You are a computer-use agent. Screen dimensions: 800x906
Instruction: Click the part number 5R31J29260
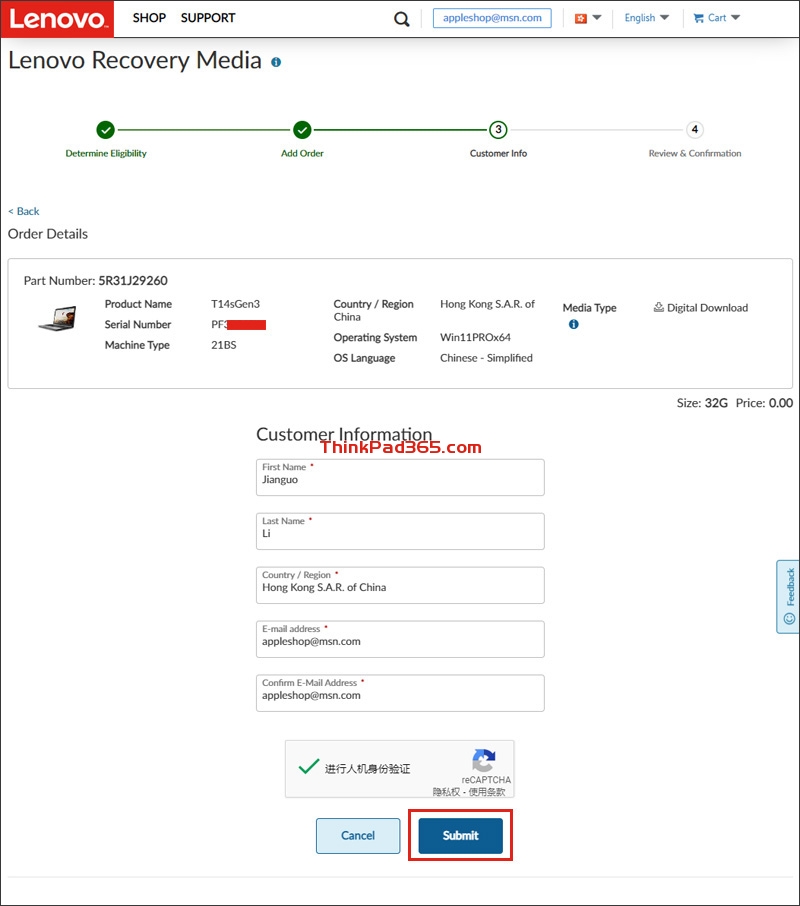click(133, 281)
